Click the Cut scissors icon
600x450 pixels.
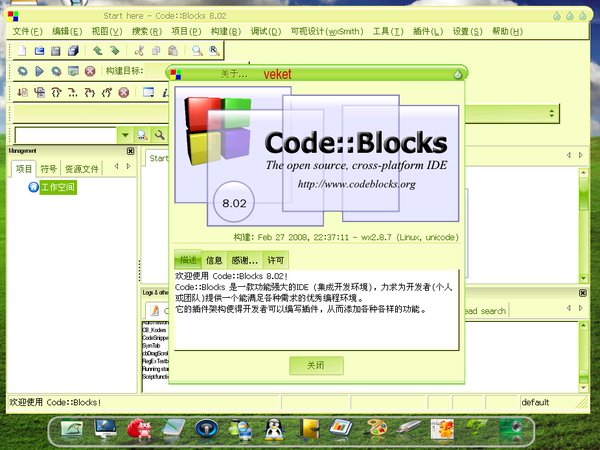pyautogui.click(x=139, y=51)
